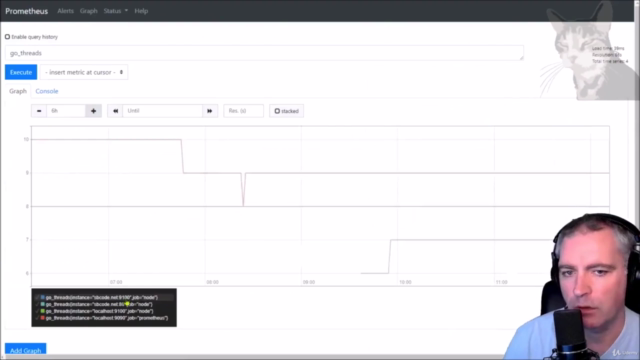640x360 pixels.
Task: Fast-forward the graph end time
Action: tap(210, 111)
